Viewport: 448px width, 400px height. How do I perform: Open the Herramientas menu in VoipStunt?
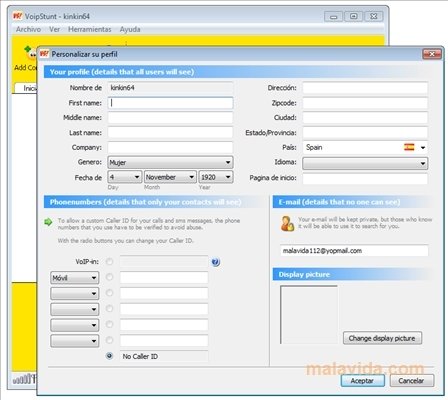(x=90, y=29)
